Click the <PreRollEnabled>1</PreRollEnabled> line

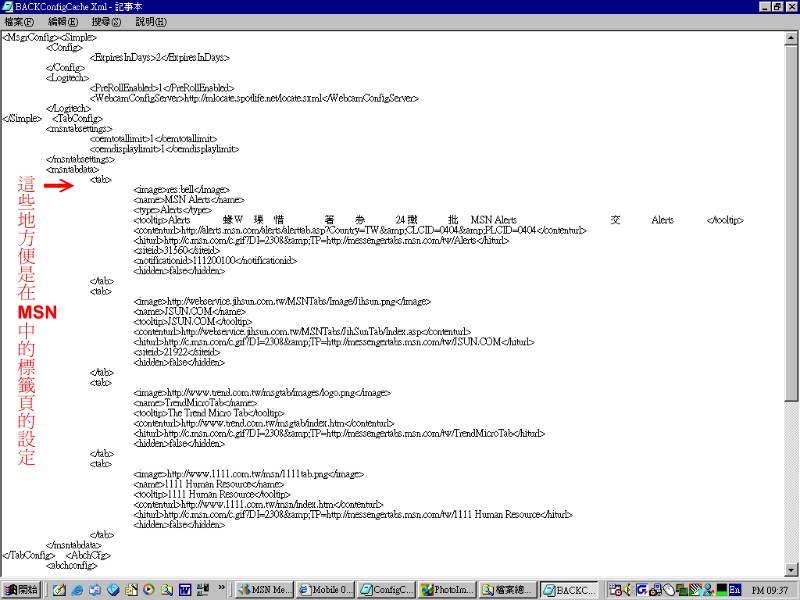[x=162, y=88]
